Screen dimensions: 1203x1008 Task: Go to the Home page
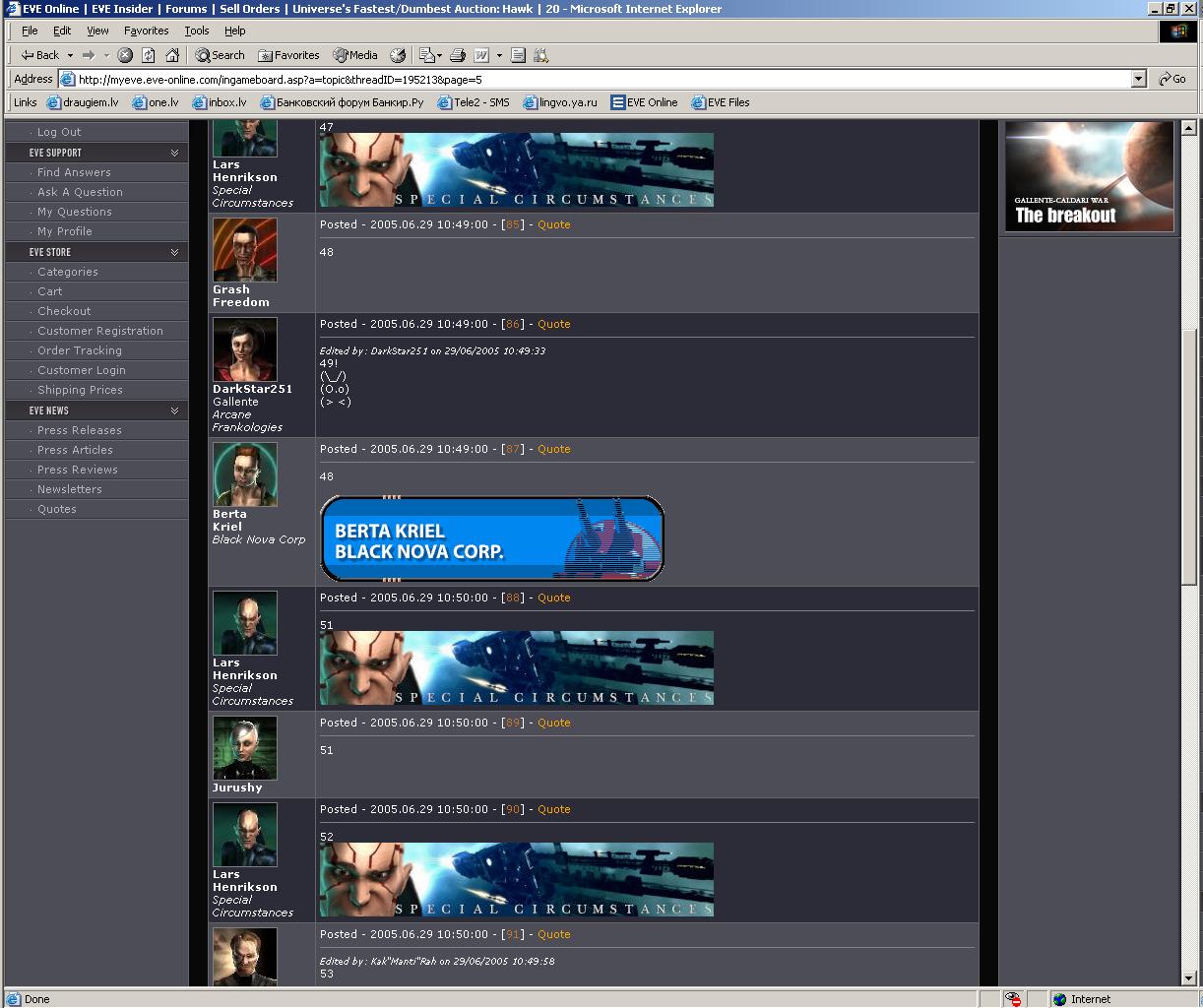coord(172,55)
